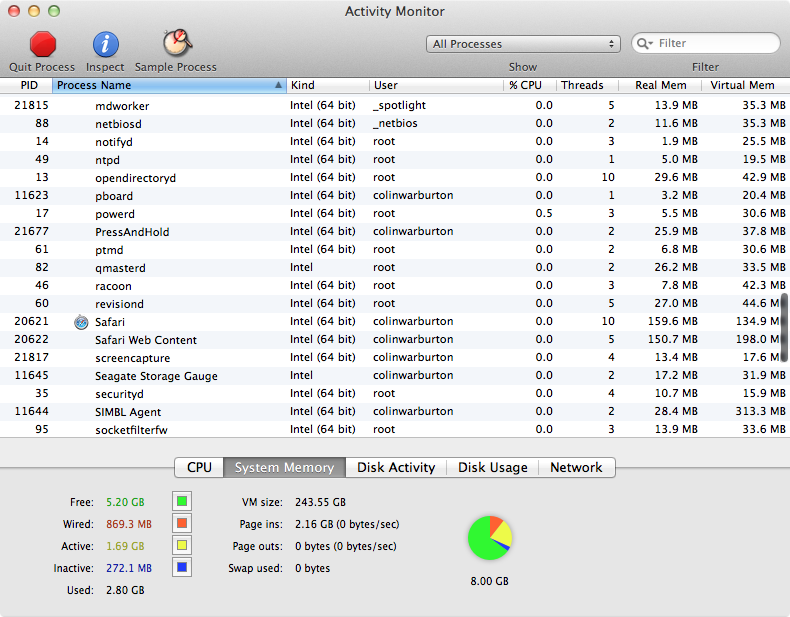Image resolution: width=790 pixels, height=617 pixels.
Task: Open the blue Inspect info icon
Action: (x=105, y=44)
